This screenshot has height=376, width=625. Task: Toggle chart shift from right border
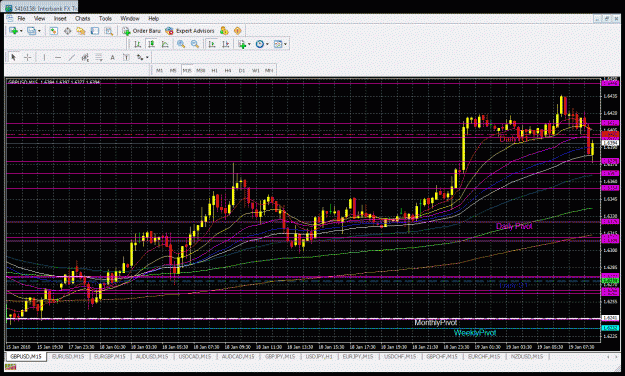[226, 44]
